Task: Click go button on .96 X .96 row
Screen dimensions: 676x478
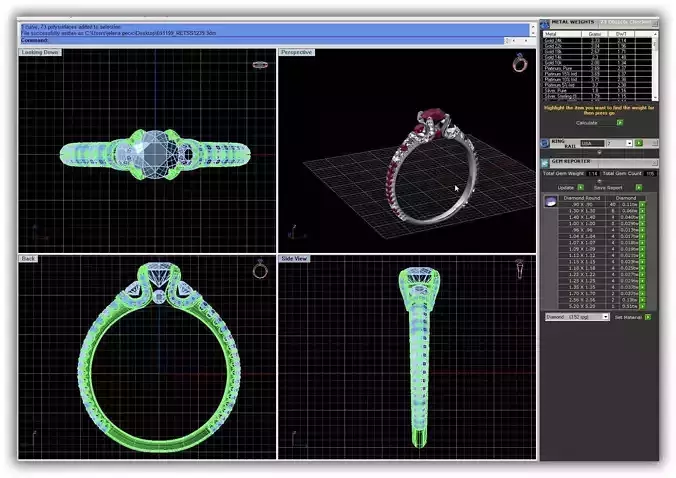Action: point(642,230)
